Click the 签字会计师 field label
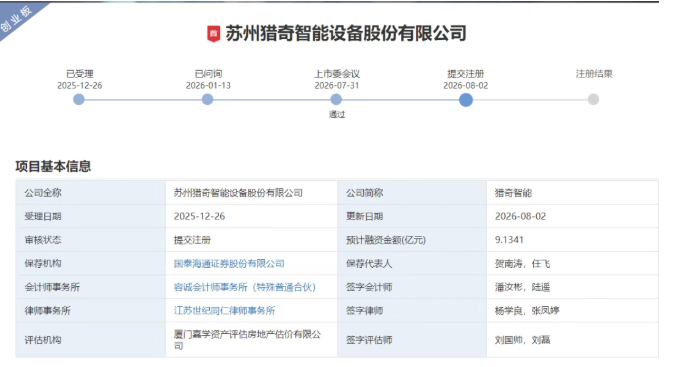 click(x=369, y=287)
